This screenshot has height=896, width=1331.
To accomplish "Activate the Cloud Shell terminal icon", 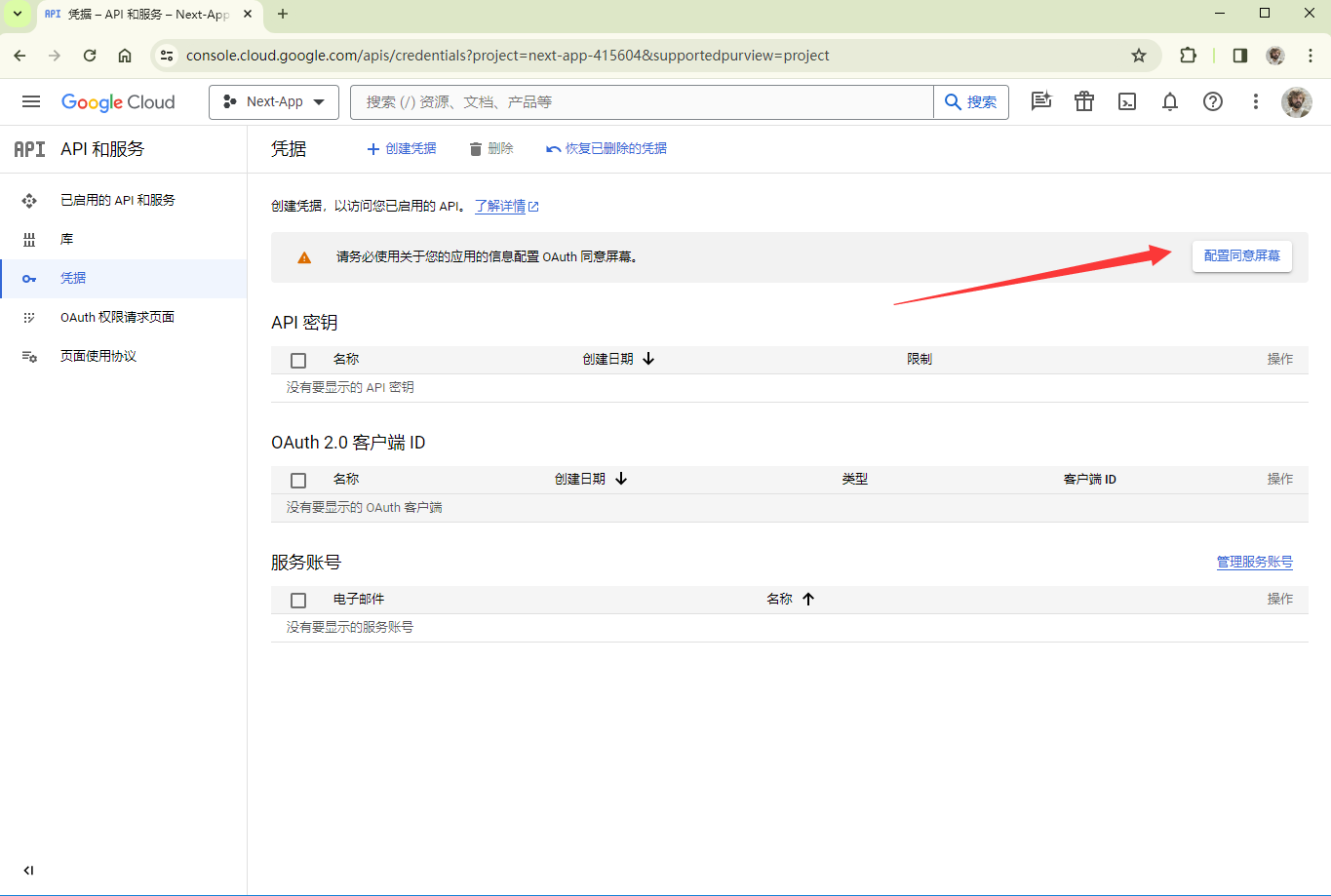I will point(1127,101).
